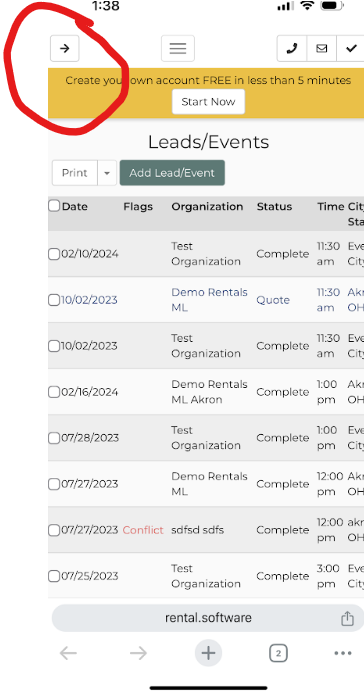Open browser more options ellipsis
The height and width of the screenshot is (693, 364).
tap(343, 653)
